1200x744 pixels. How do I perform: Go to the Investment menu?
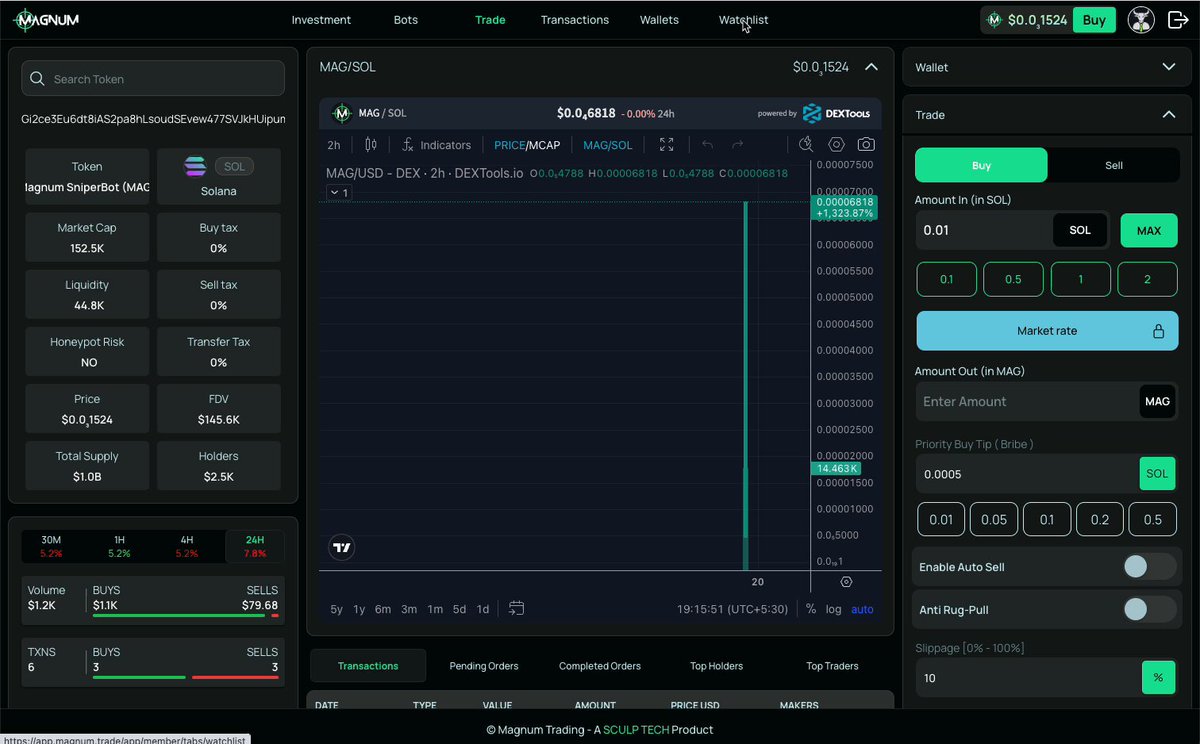321,20
